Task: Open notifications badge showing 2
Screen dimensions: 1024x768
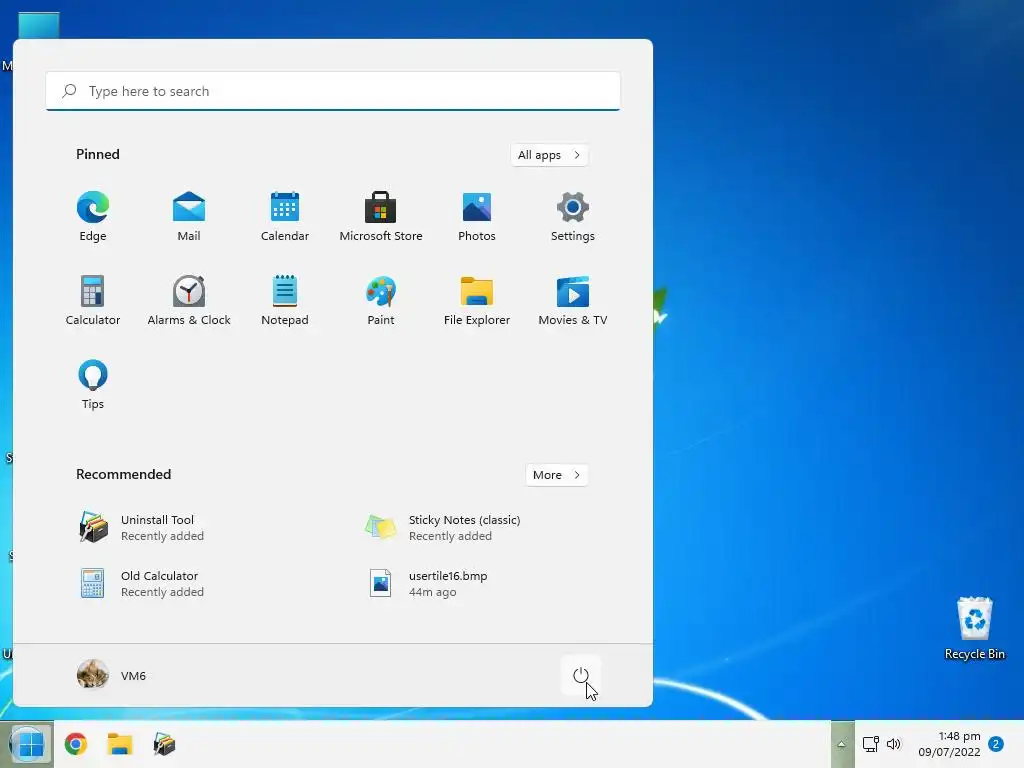Action: click(x=996, y=744)
